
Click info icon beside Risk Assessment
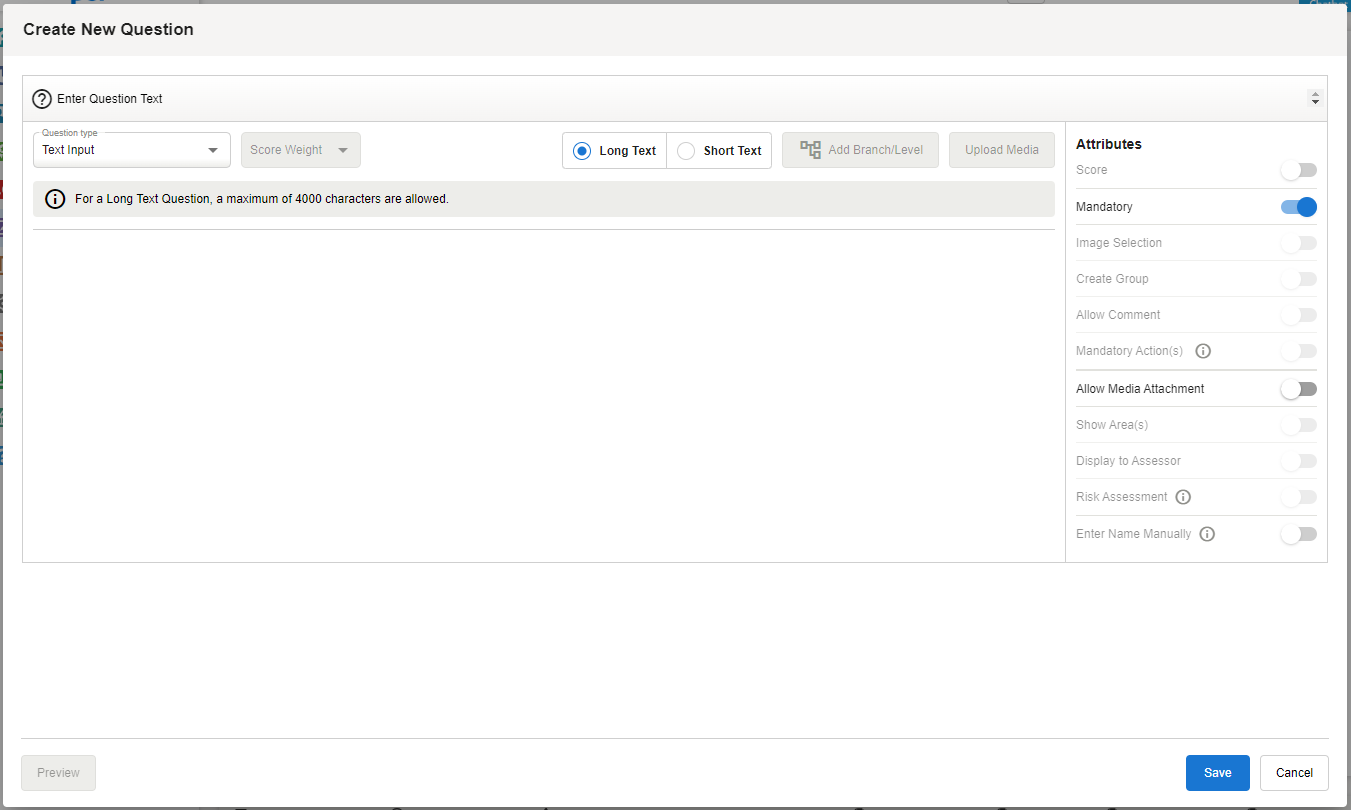tap(1183, 497)
